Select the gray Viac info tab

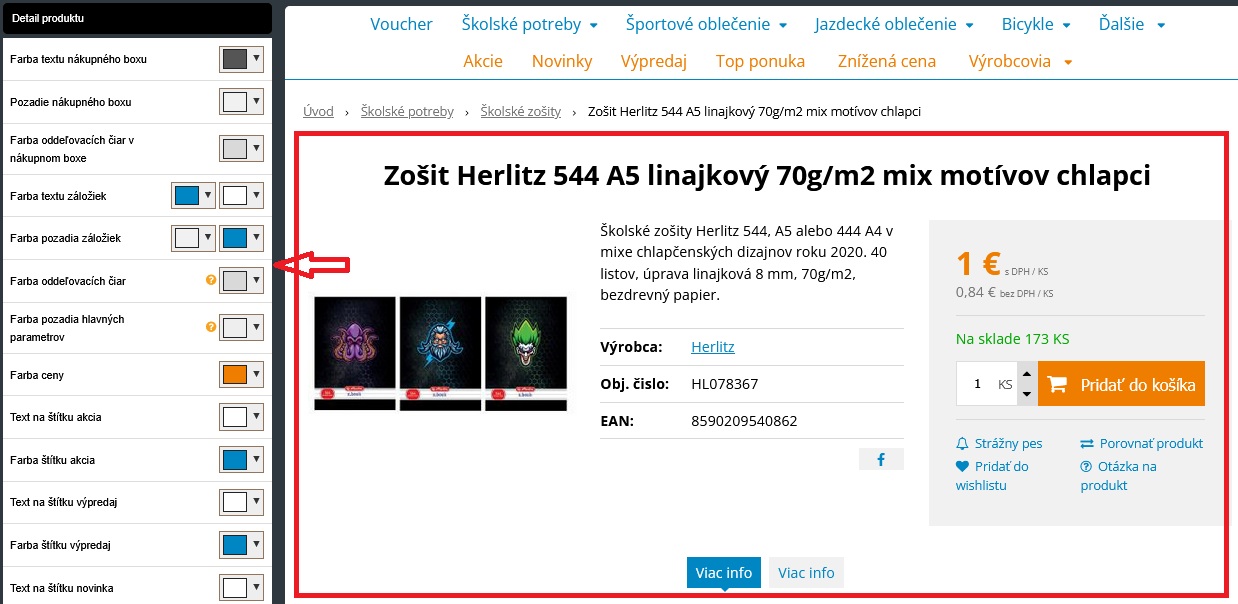click(x=806, y=573)
